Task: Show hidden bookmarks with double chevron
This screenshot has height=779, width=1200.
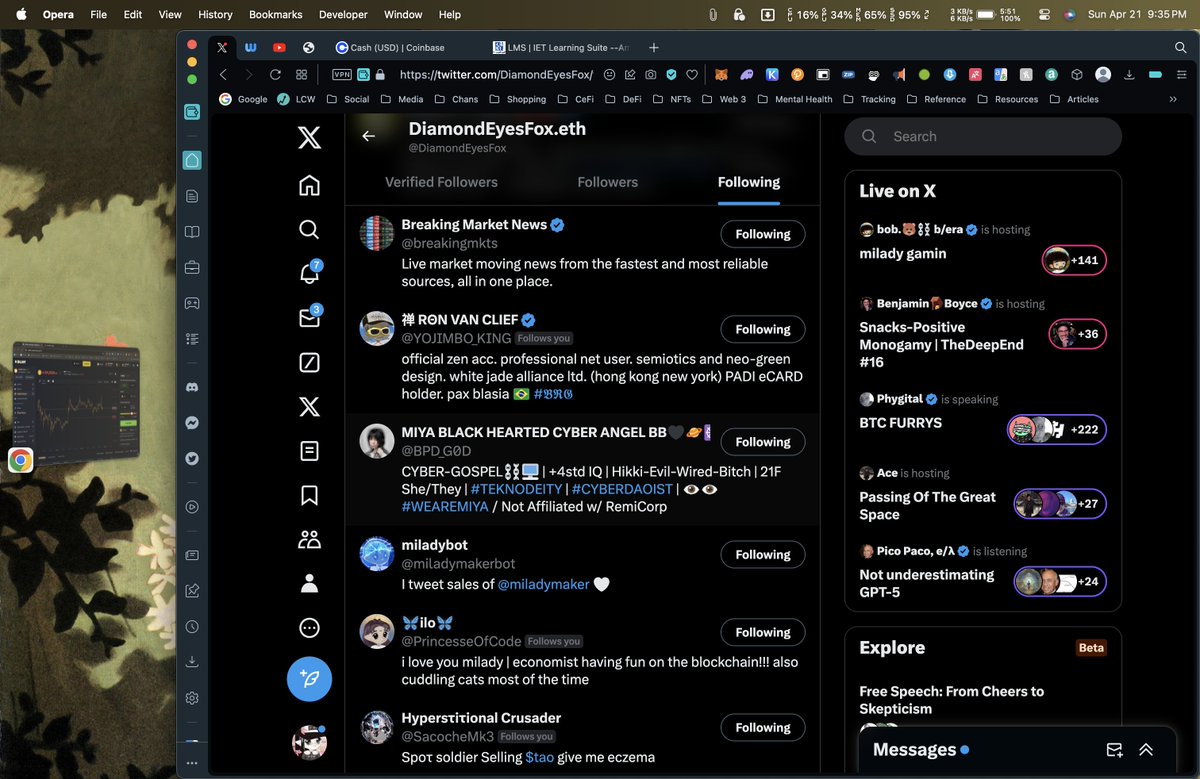Action: coord(1173,99)
